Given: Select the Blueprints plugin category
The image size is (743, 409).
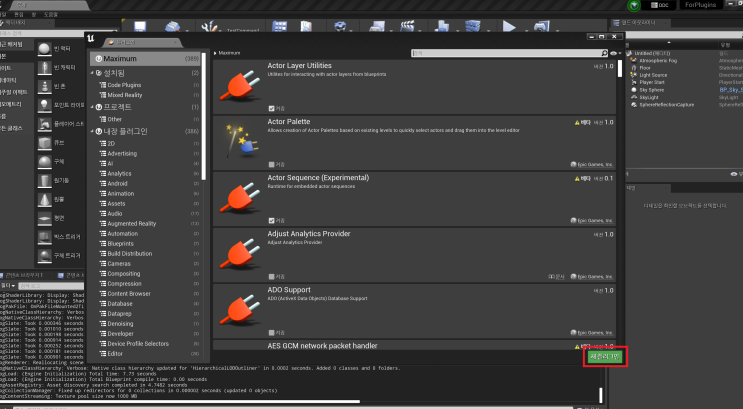Looking at the screenshot, I should coord(120,244).
